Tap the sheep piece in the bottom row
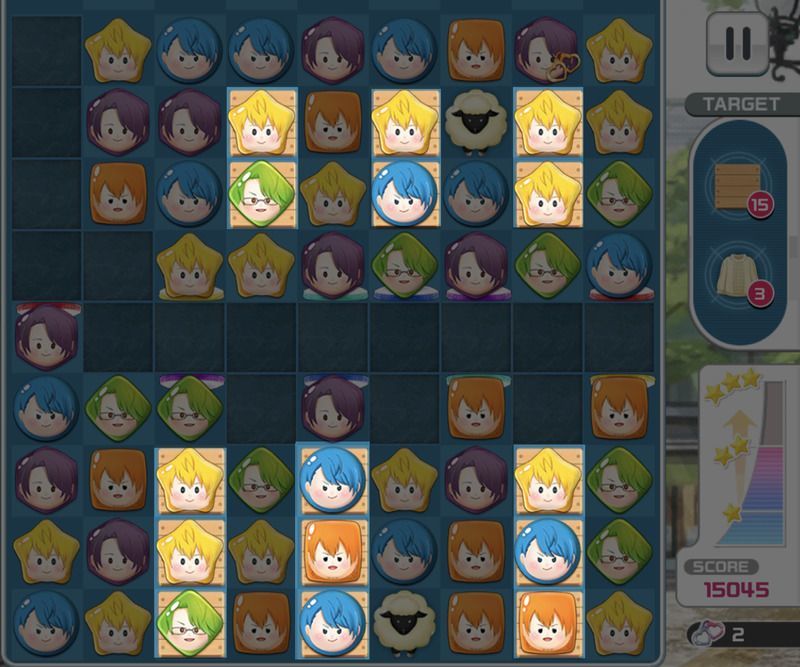 pos(404,624)
